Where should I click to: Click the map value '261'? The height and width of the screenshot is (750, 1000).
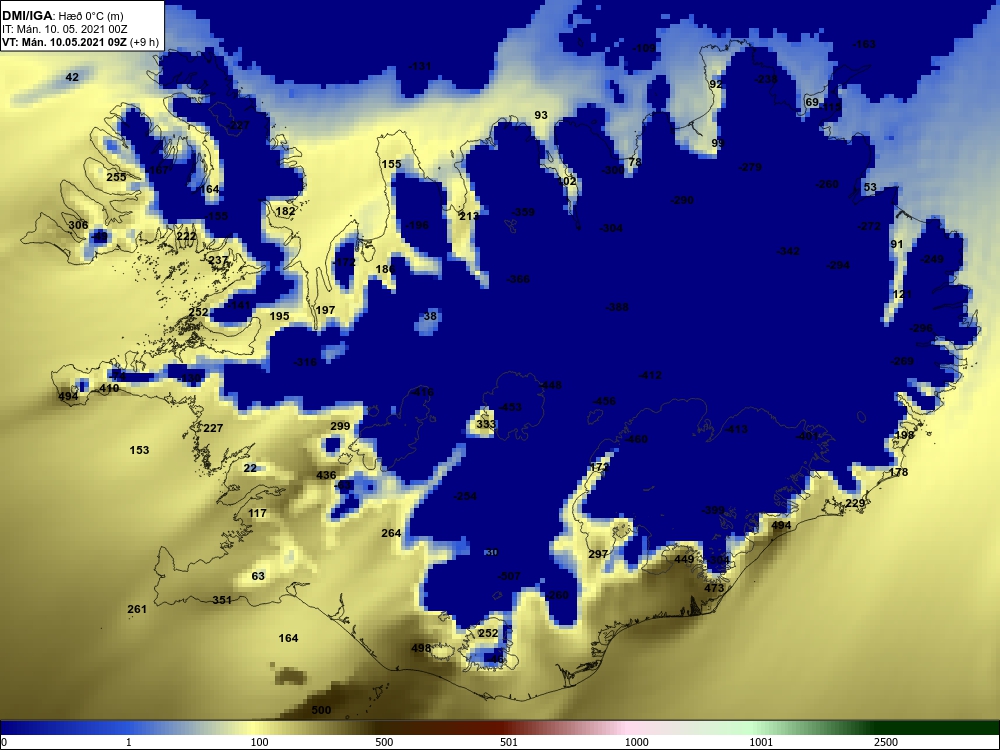click(x=137, y=609)
